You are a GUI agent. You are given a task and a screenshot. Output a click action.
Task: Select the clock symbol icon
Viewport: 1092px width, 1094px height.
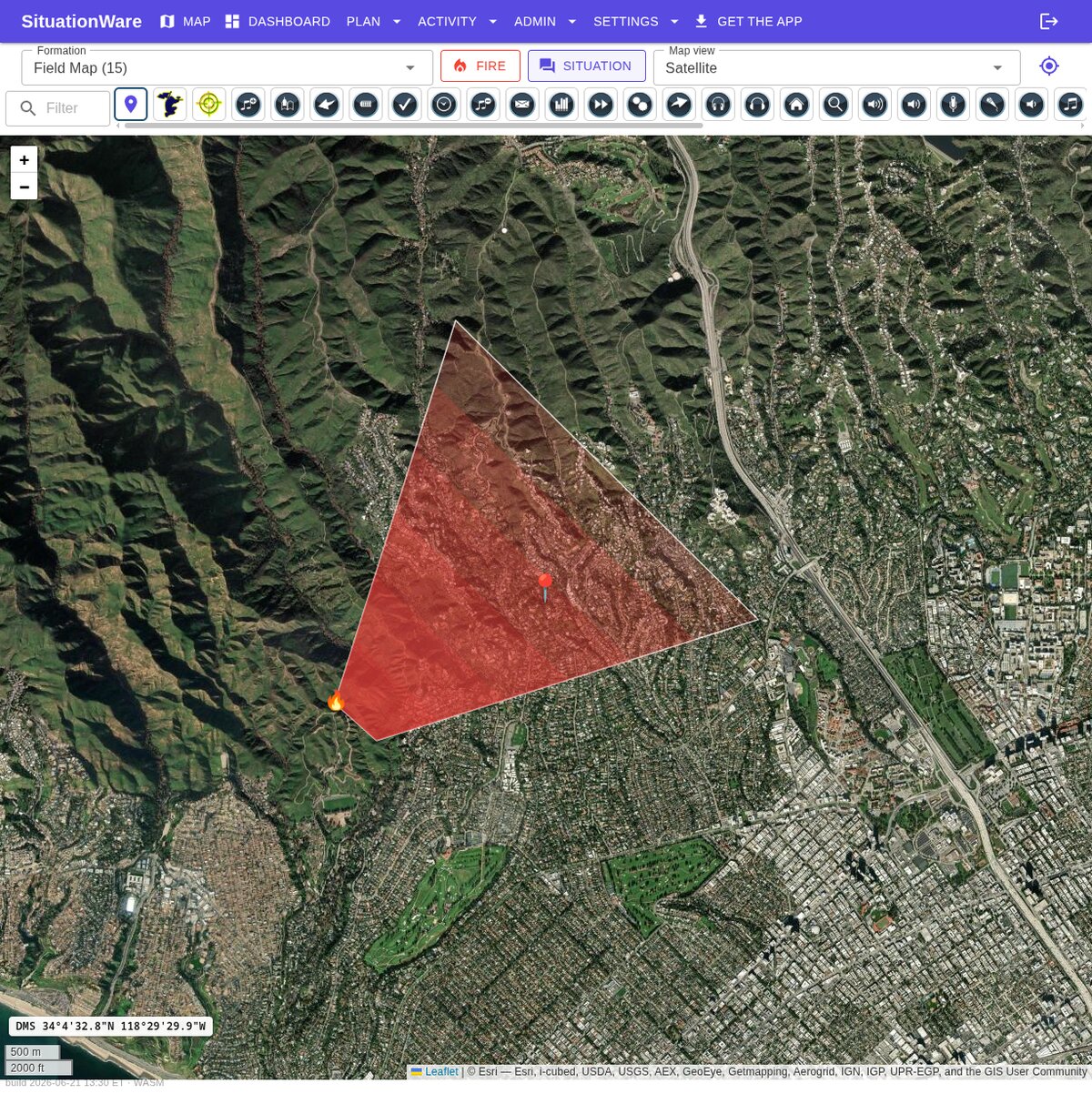click(444, 105)
